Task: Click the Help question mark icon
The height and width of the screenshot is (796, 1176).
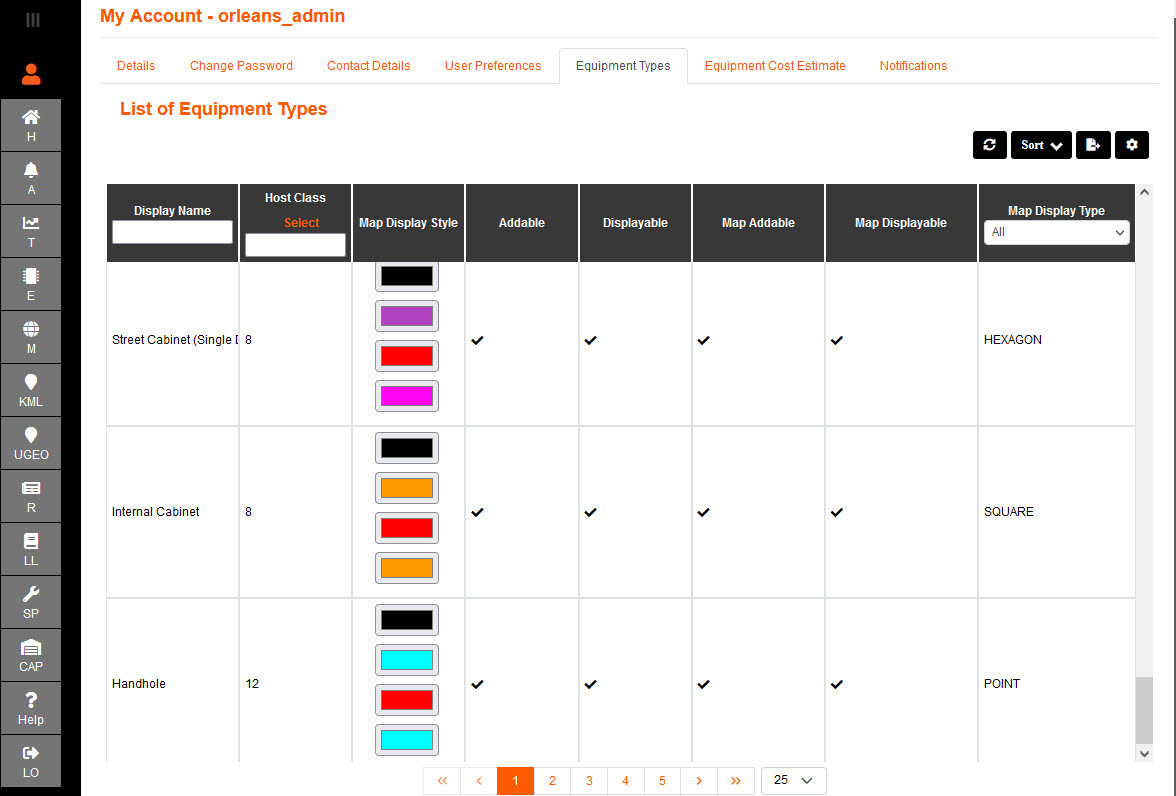Action: [x=31, y=708]
